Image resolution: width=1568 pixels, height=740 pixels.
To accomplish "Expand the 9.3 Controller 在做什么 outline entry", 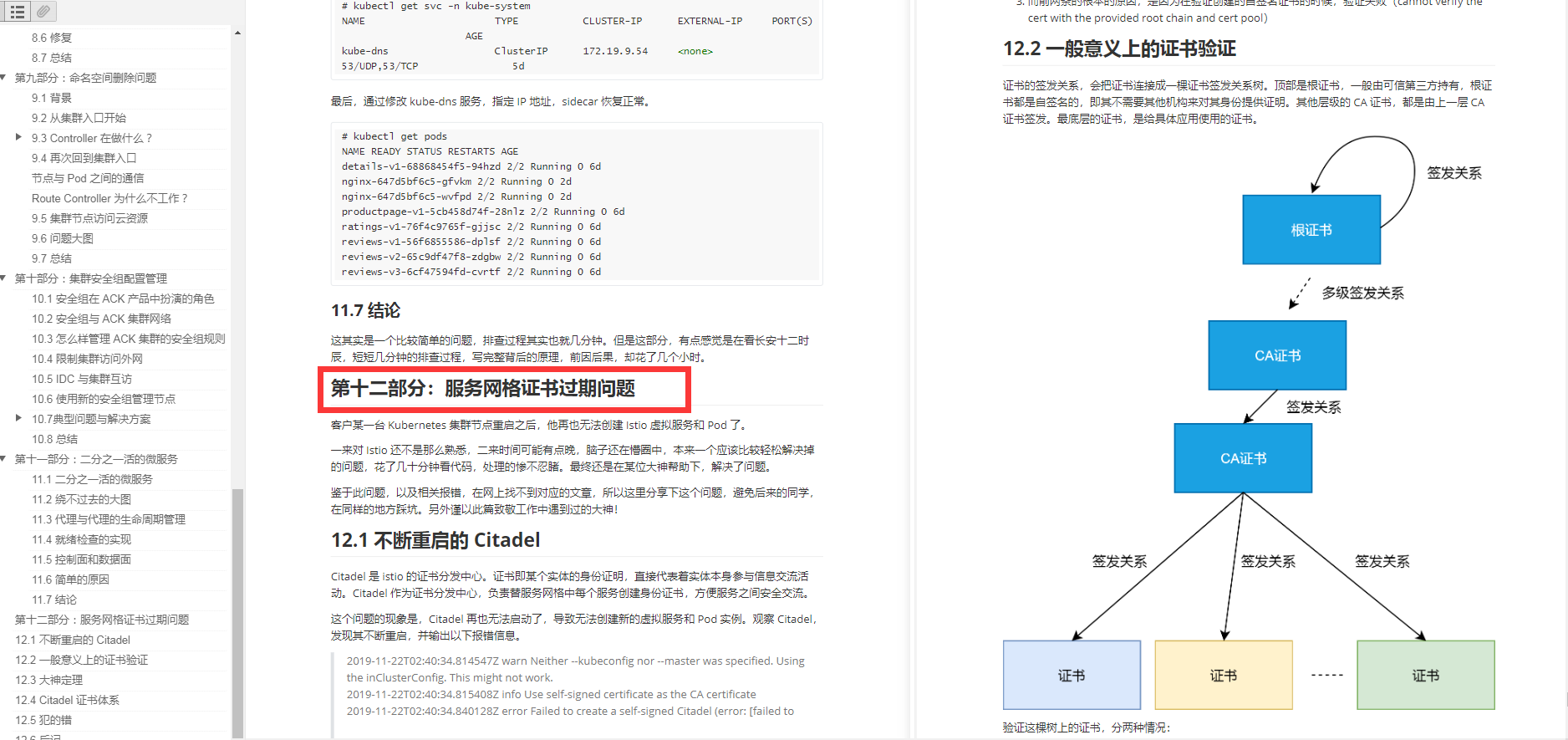I will [19, 137].
